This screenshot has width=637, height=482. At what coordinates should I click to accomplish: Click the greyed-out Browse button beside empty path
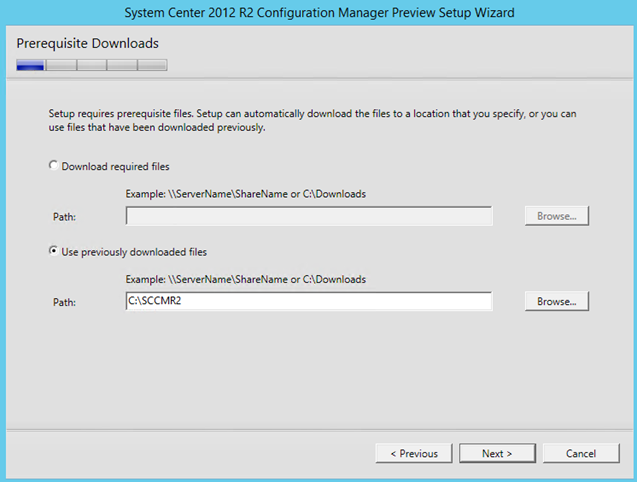coord(557,216)
